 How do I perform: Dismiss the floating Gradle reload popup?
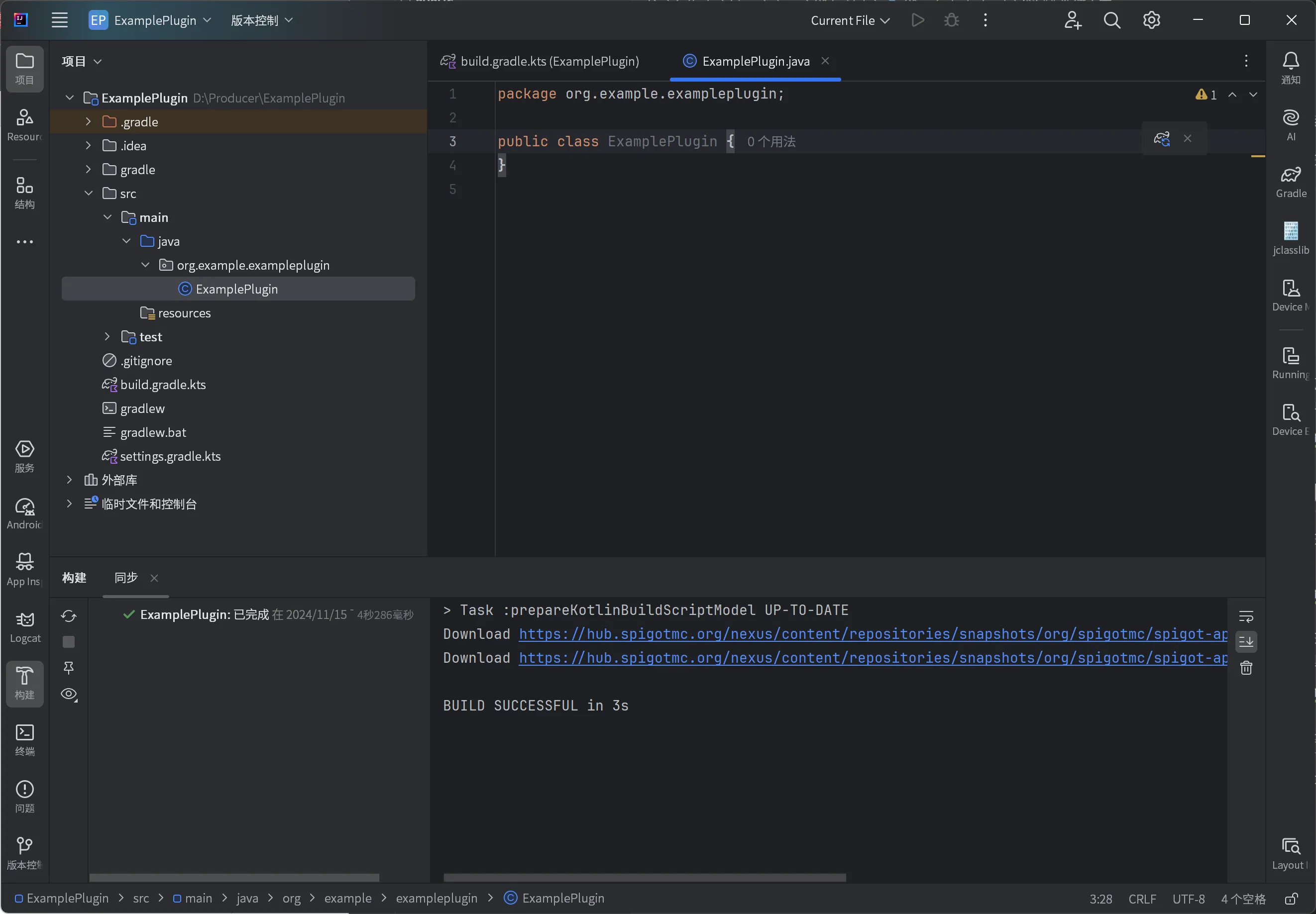click(x=1188, y=139)
